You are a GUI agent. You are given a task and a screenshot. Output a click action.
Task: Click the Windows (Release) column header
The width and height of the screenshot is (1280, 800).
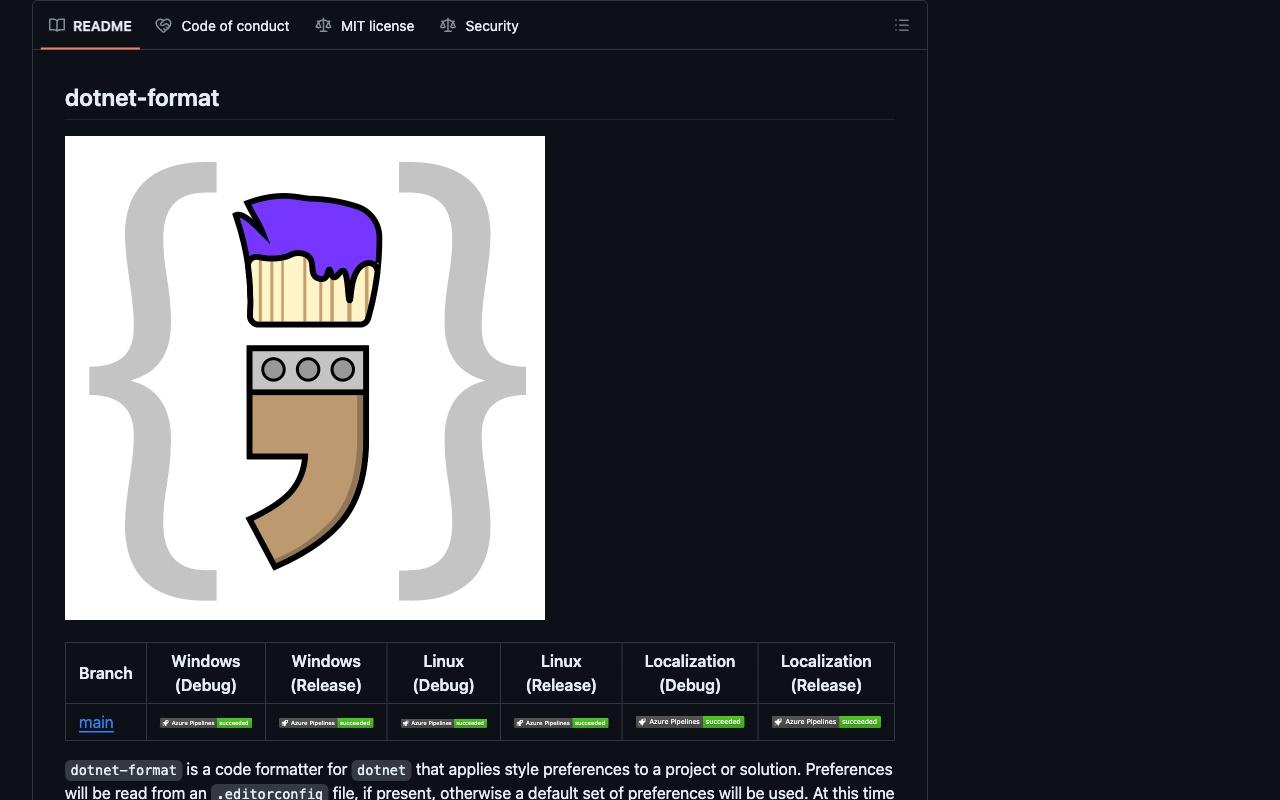326,673
